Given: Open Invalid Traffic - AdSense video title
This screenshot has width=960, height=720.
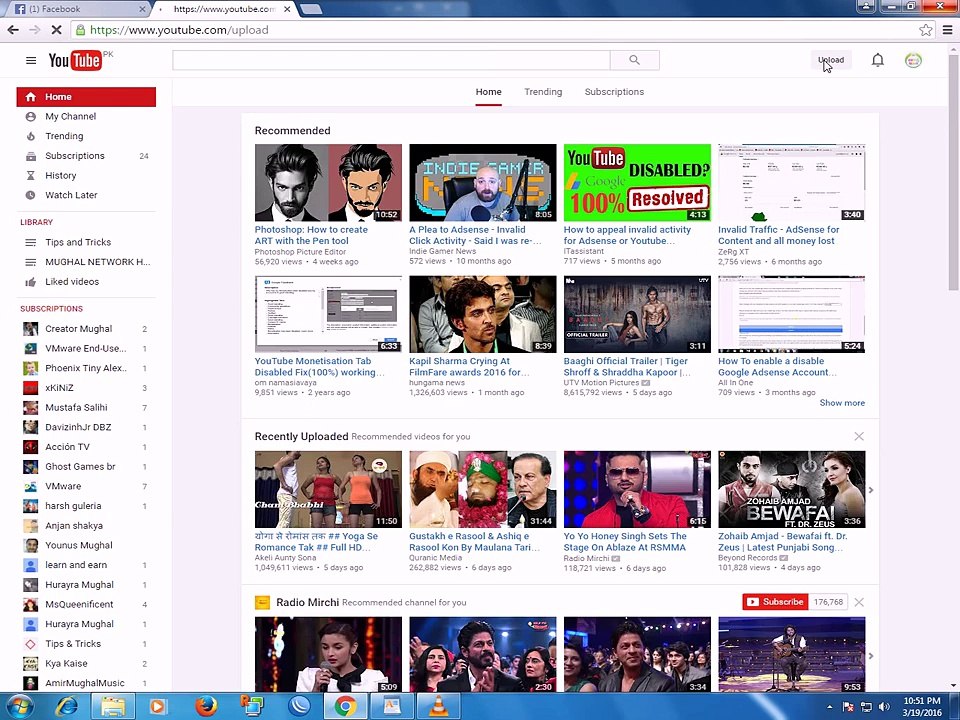Looking at the screenshot, I should coord(779,235).
